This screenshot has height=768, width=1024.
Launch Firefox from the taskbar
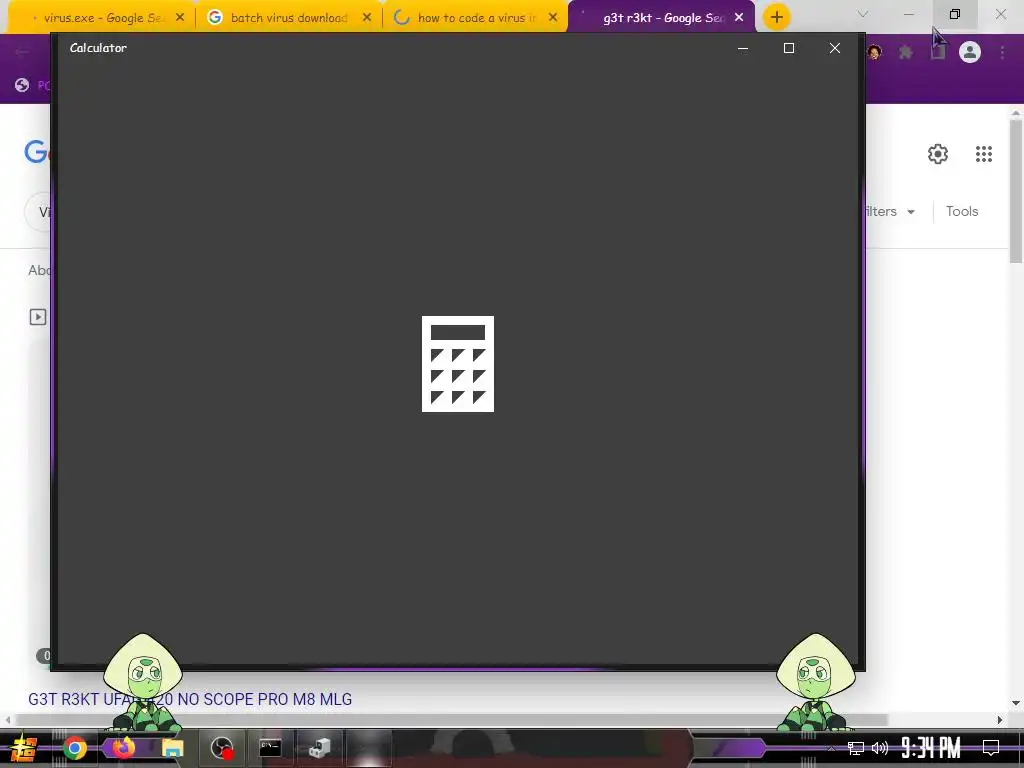click(x=123, y=748)
